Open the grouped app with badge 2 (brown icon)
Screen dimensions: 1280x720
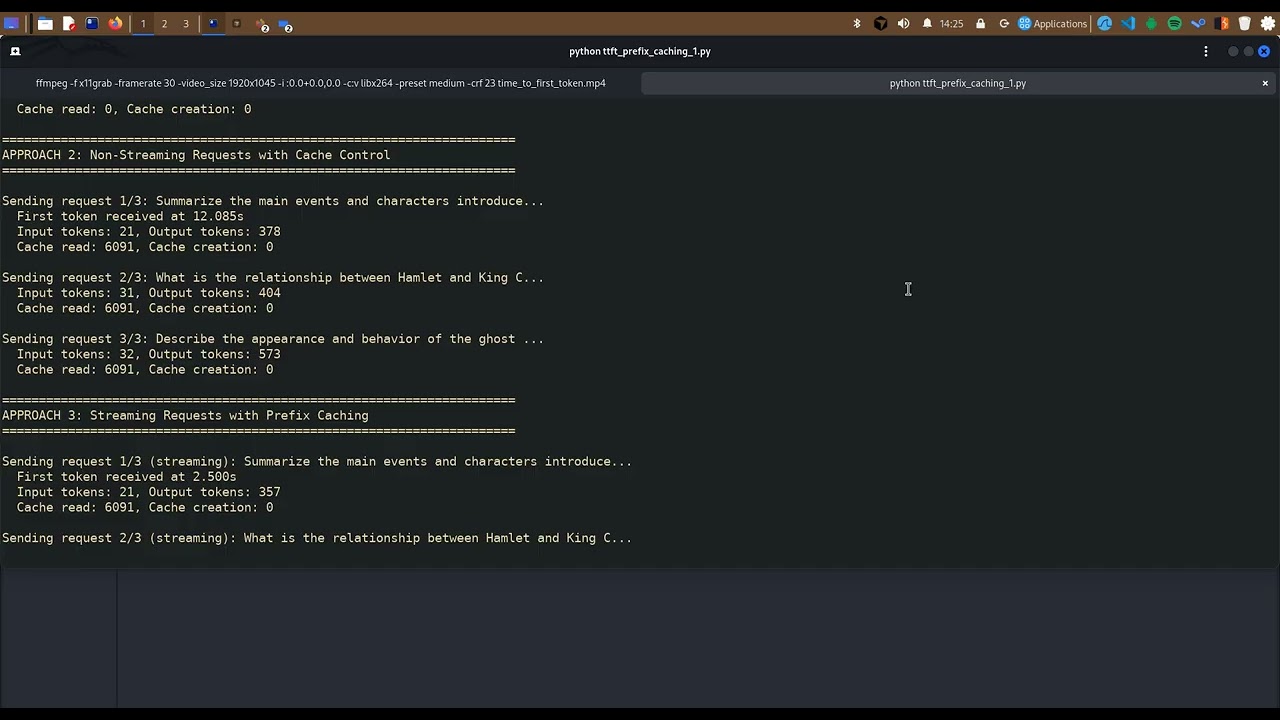coord(262,24)
